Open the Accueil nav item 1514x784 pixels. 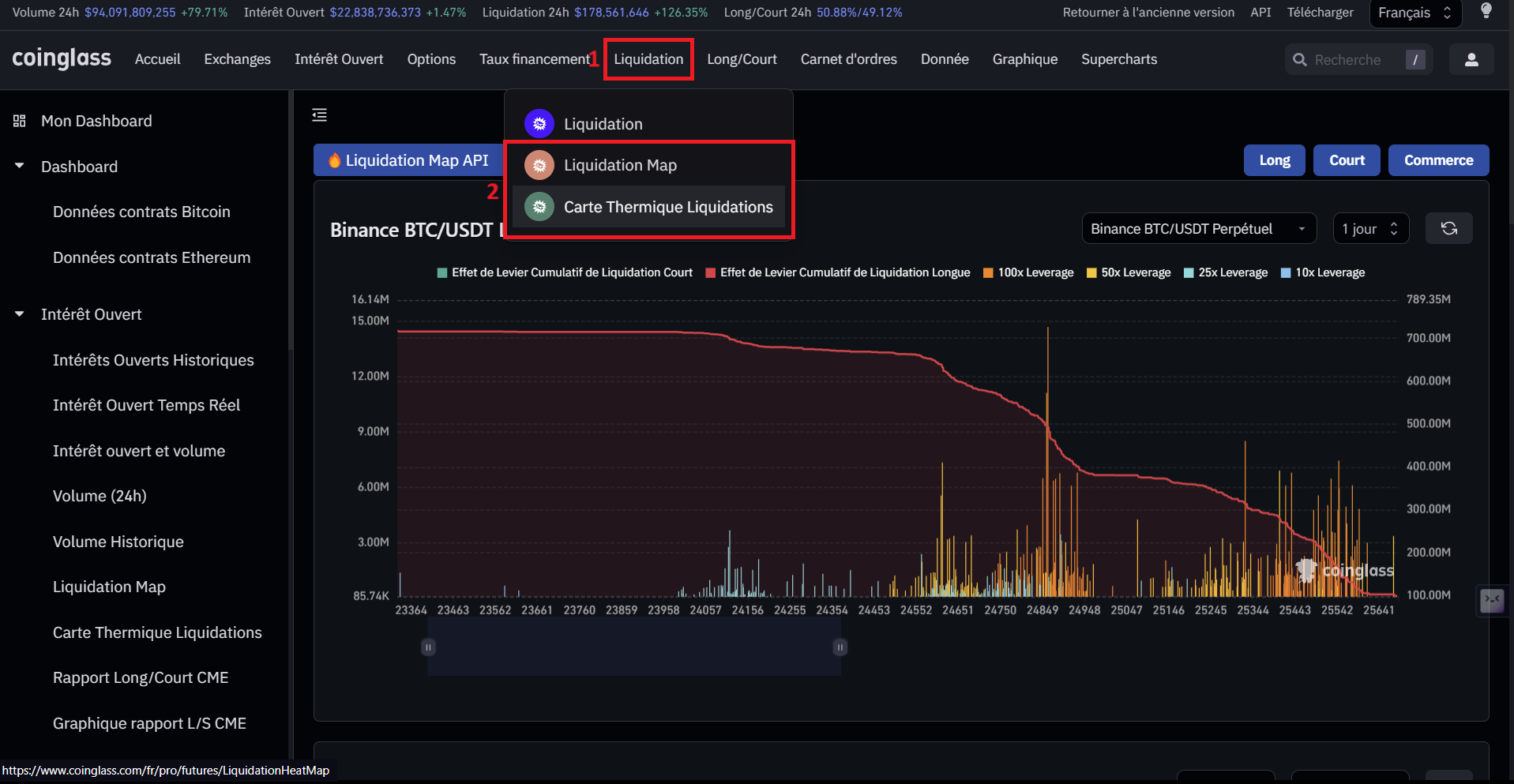(x=157, y=59)
